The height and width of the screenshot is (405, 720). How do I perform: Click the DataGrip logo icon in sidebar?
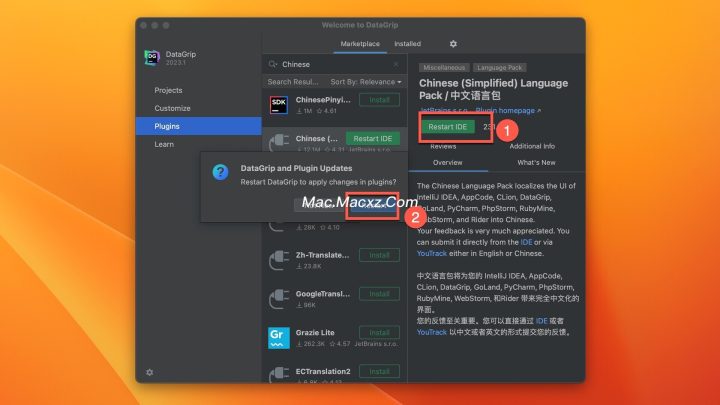(x=152, y=58)
